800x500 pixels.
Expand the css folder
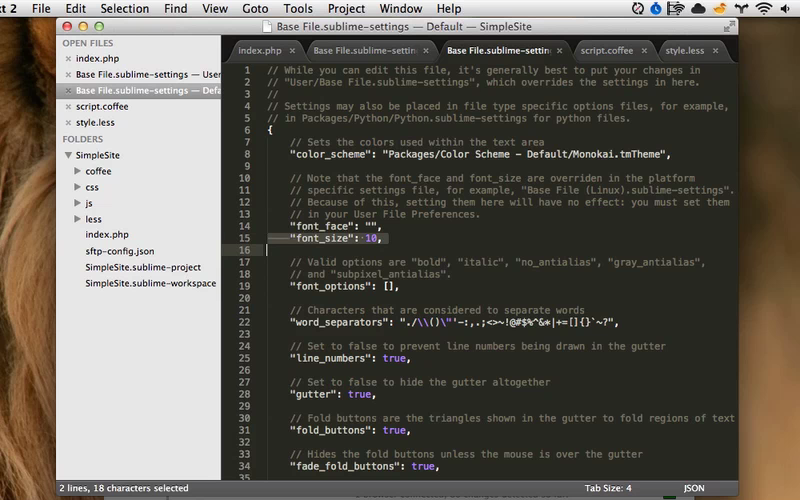click(x=78, y=187)
